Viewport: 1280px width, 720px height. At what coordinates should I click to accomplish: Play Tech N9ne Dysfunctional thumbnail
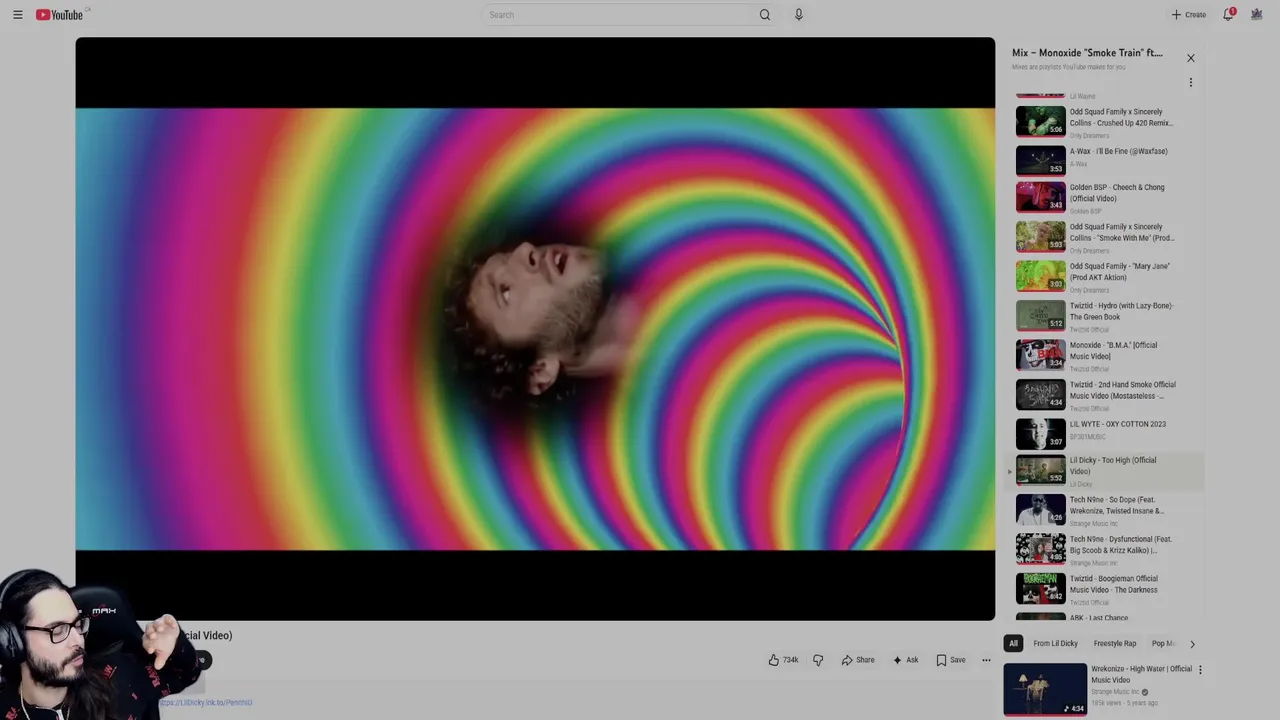click(x=1041, y=548)
